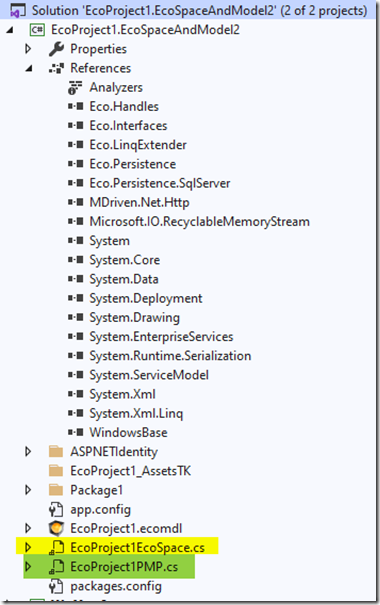Click the reference icon next to System.ServiceModel
Viewport: 380px width, 605px height.
click(76, 375)
